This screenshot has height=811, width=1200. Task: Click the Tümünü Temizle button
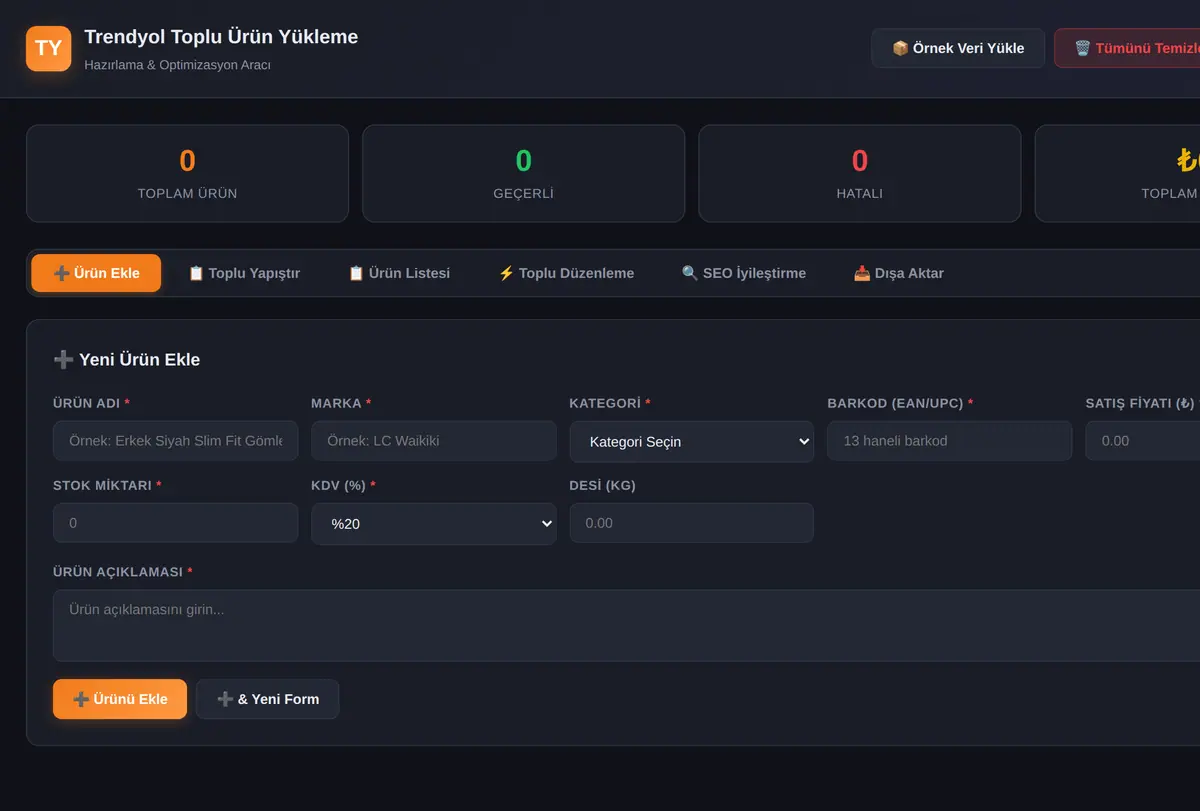[1128, 48]
